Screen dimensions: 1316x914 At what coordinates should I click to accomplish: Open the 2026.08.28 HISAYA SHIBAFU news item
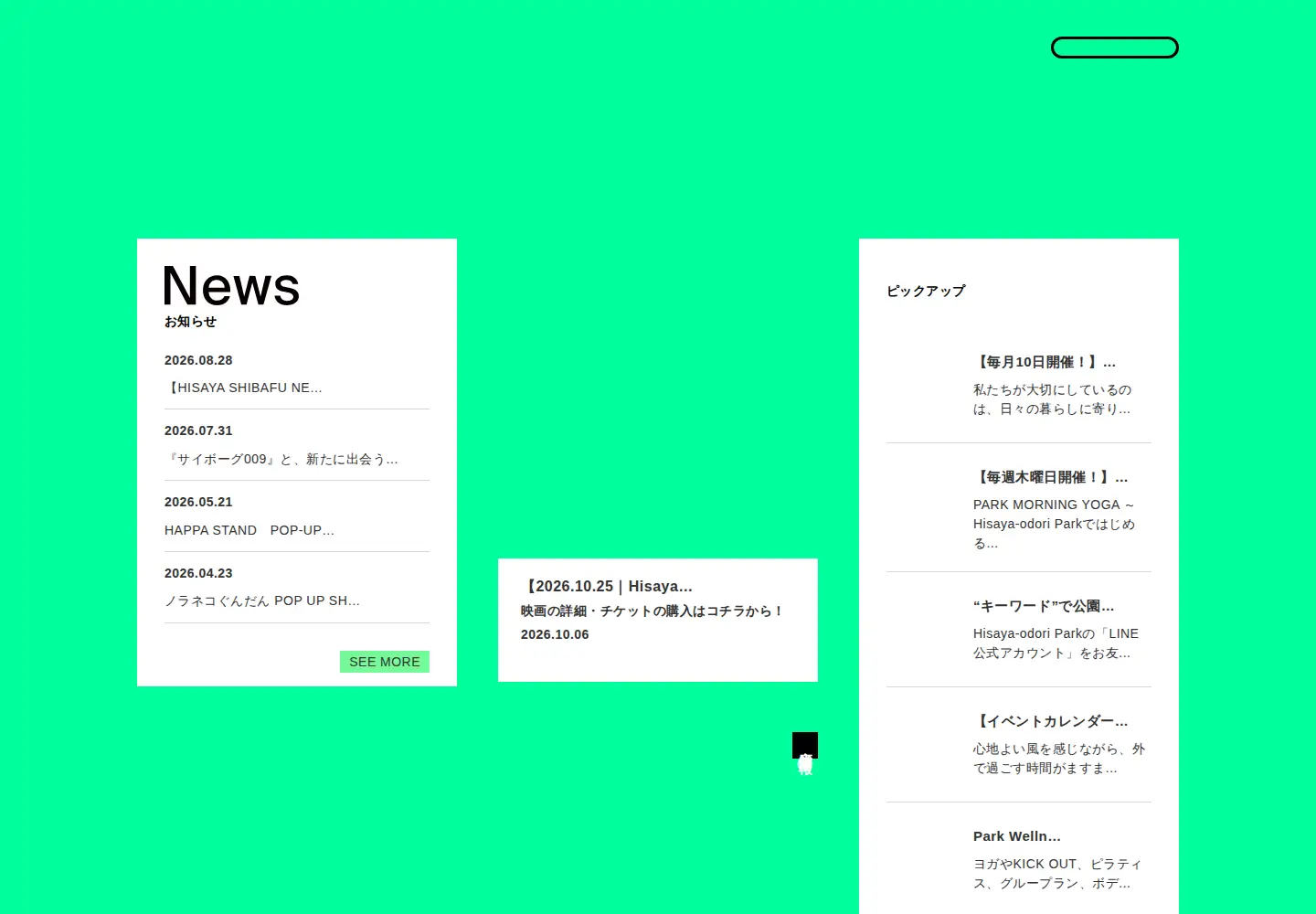pyautogui.click(x=297, y=374)
